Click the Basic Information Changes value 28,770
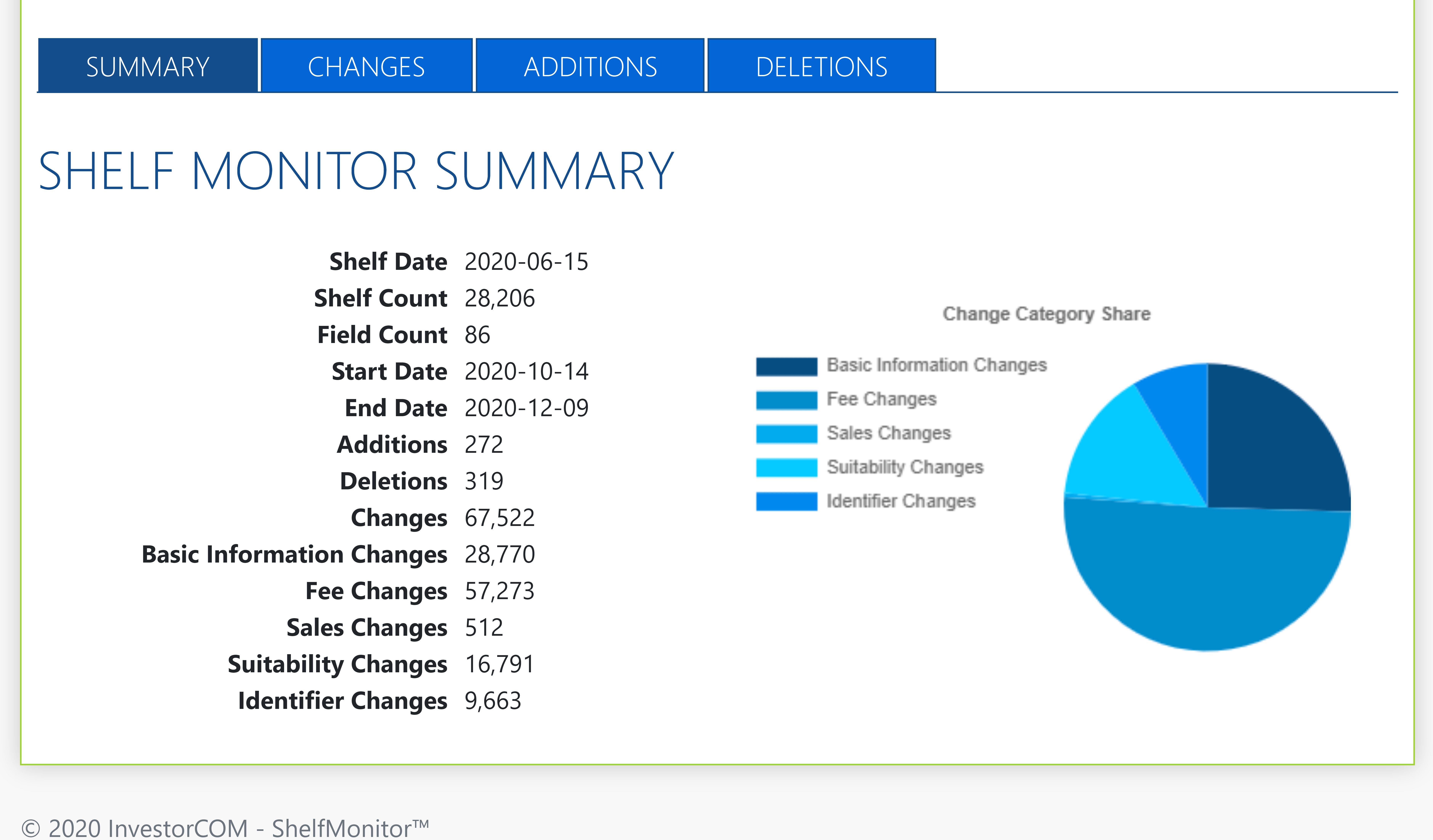1433x840 pixels. click(500, 555)
